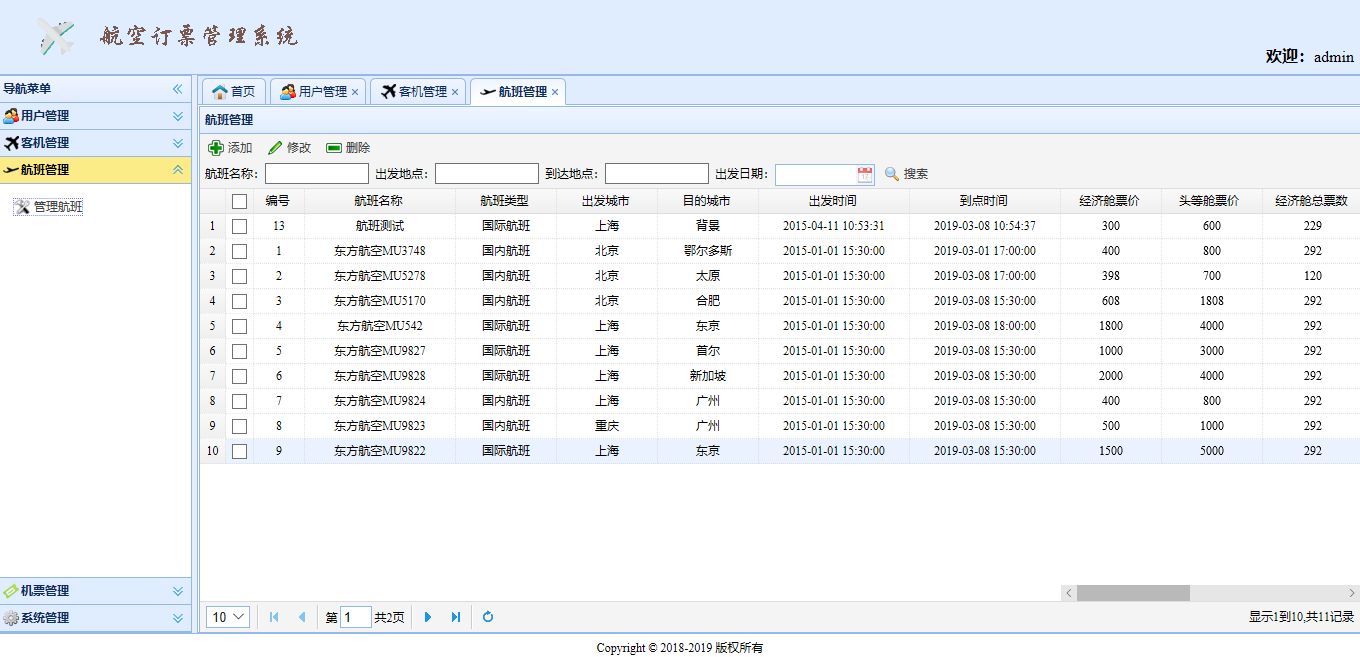
Task: Click the airplane logo in header
Action: pyautogui.click(x=57, y=37)
